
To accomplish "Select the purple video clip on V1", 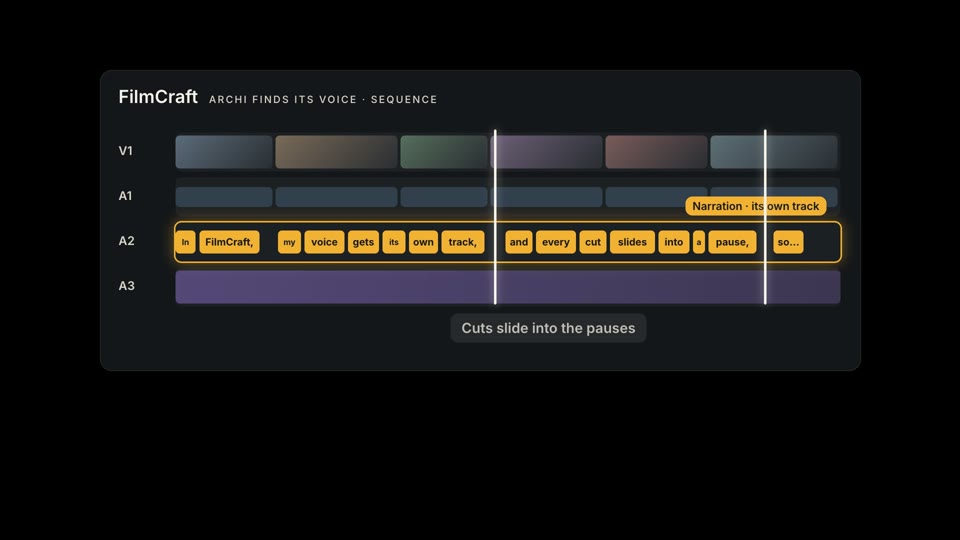I will click(x=547, y=152).
